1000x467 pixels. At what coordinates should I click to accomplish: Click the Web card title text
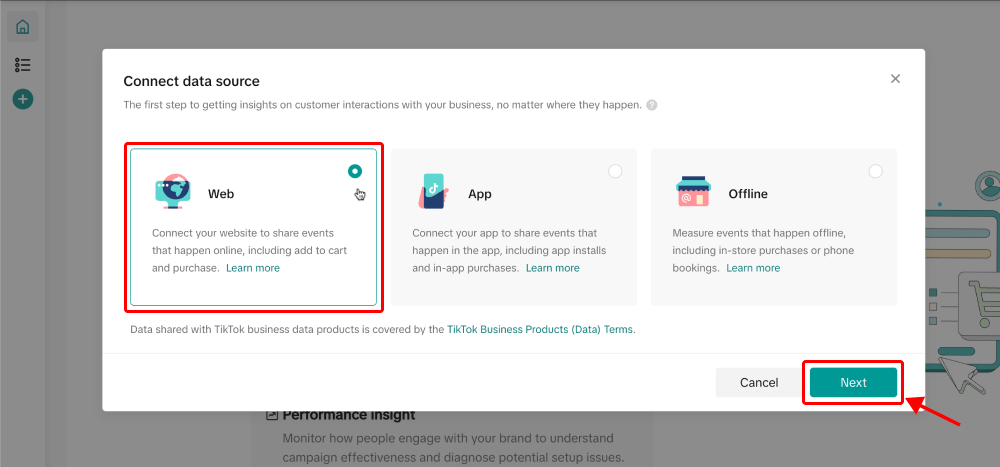pyautogui.click(x=221, y=194)
